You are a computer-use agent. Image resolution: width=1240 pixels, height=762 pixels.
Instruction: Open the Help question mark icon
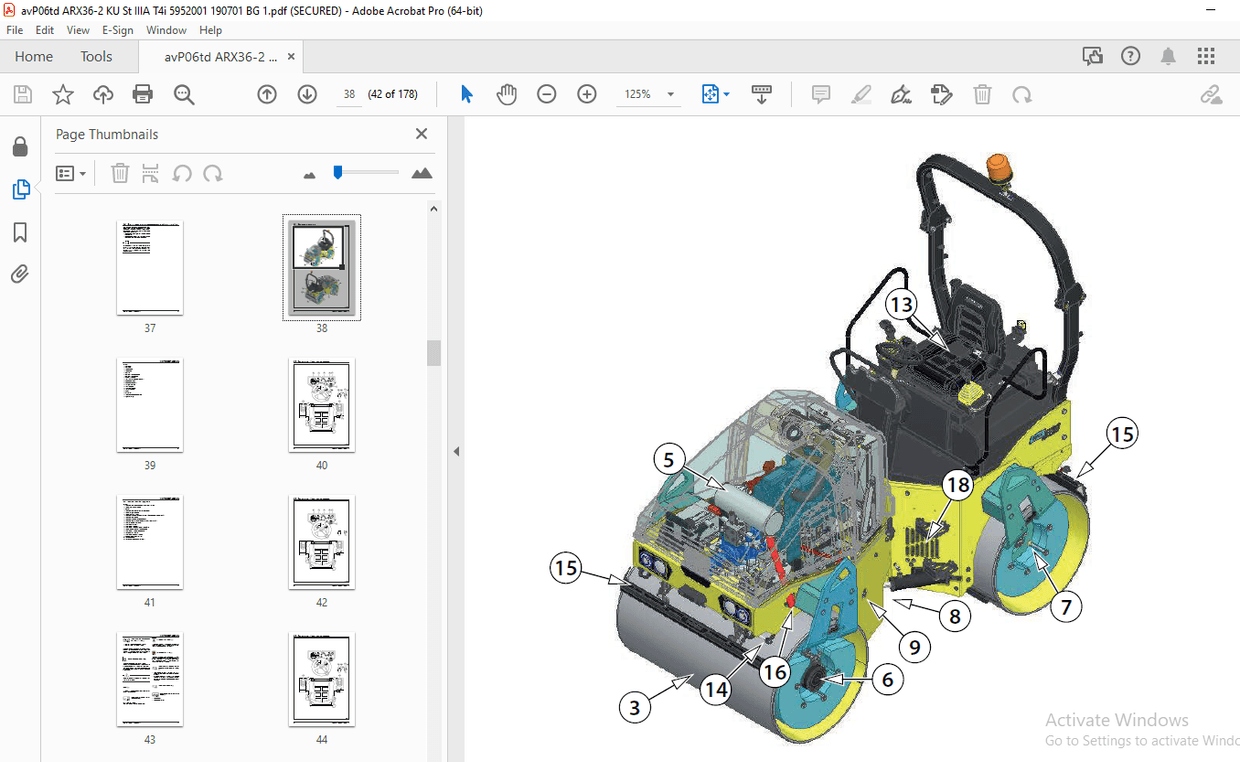click(1130, 57)
